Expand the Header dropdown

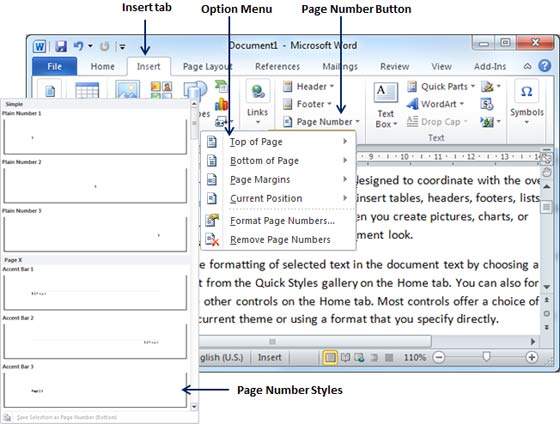click(309, 86)
